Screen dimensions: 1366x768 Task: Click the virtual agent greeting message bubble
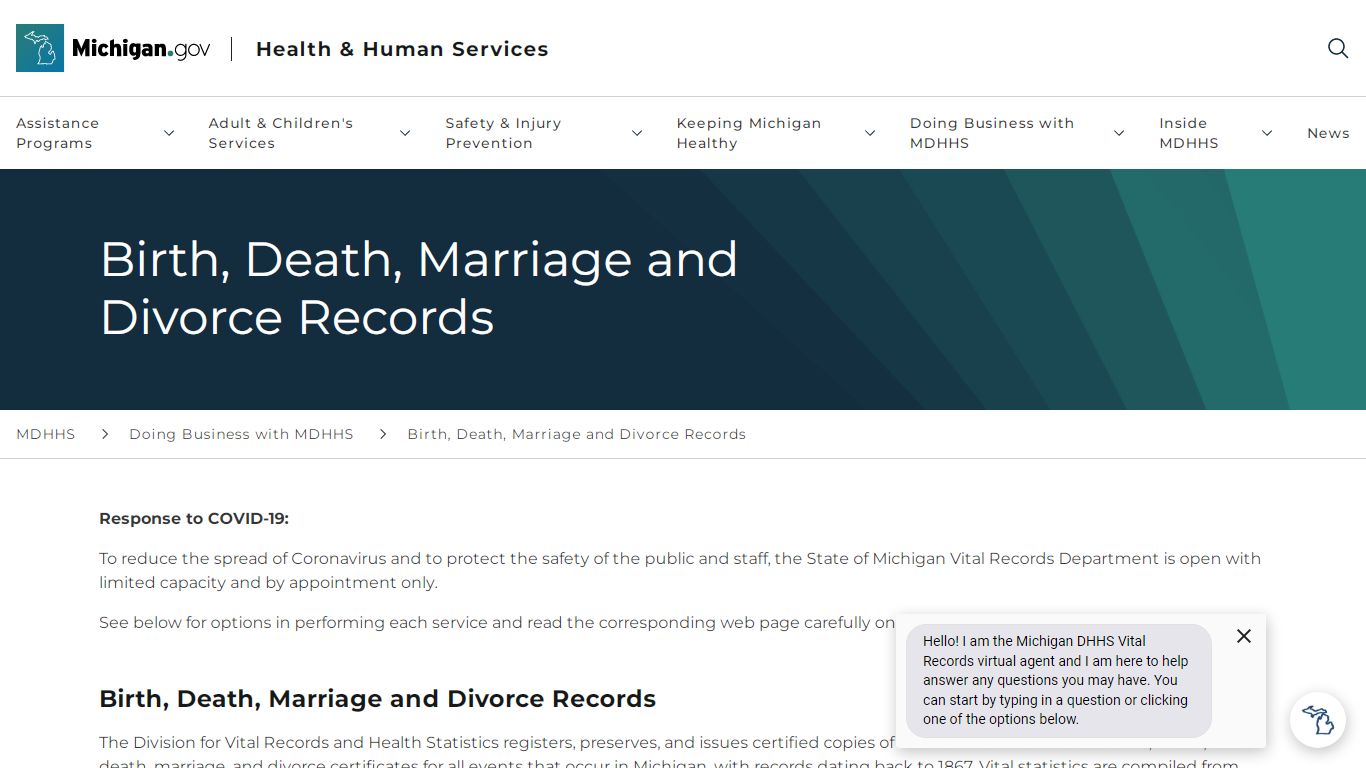pos(1059,680)
